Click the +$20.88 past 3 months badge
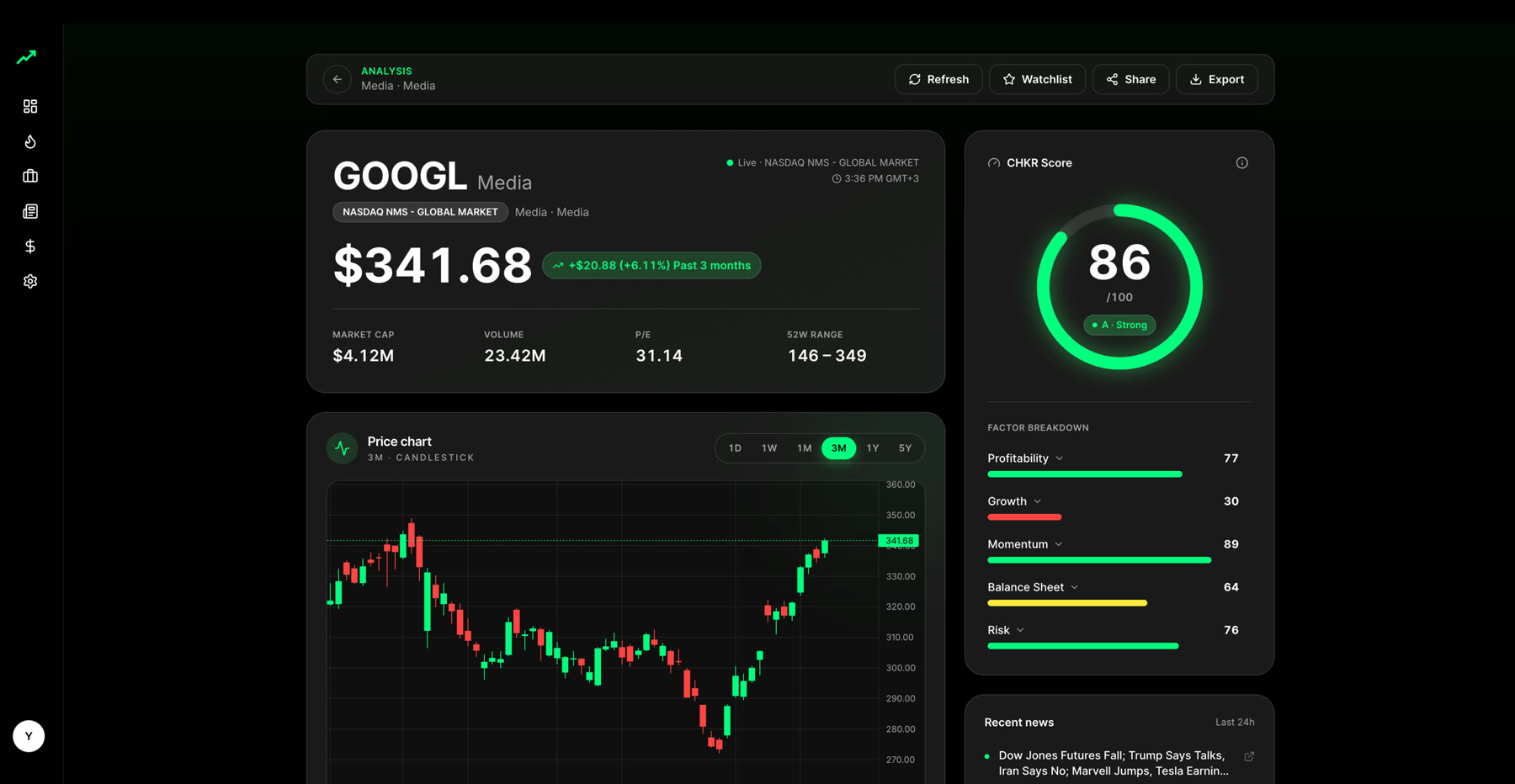This screenshot has height=784, width=1515. [651, 266]
